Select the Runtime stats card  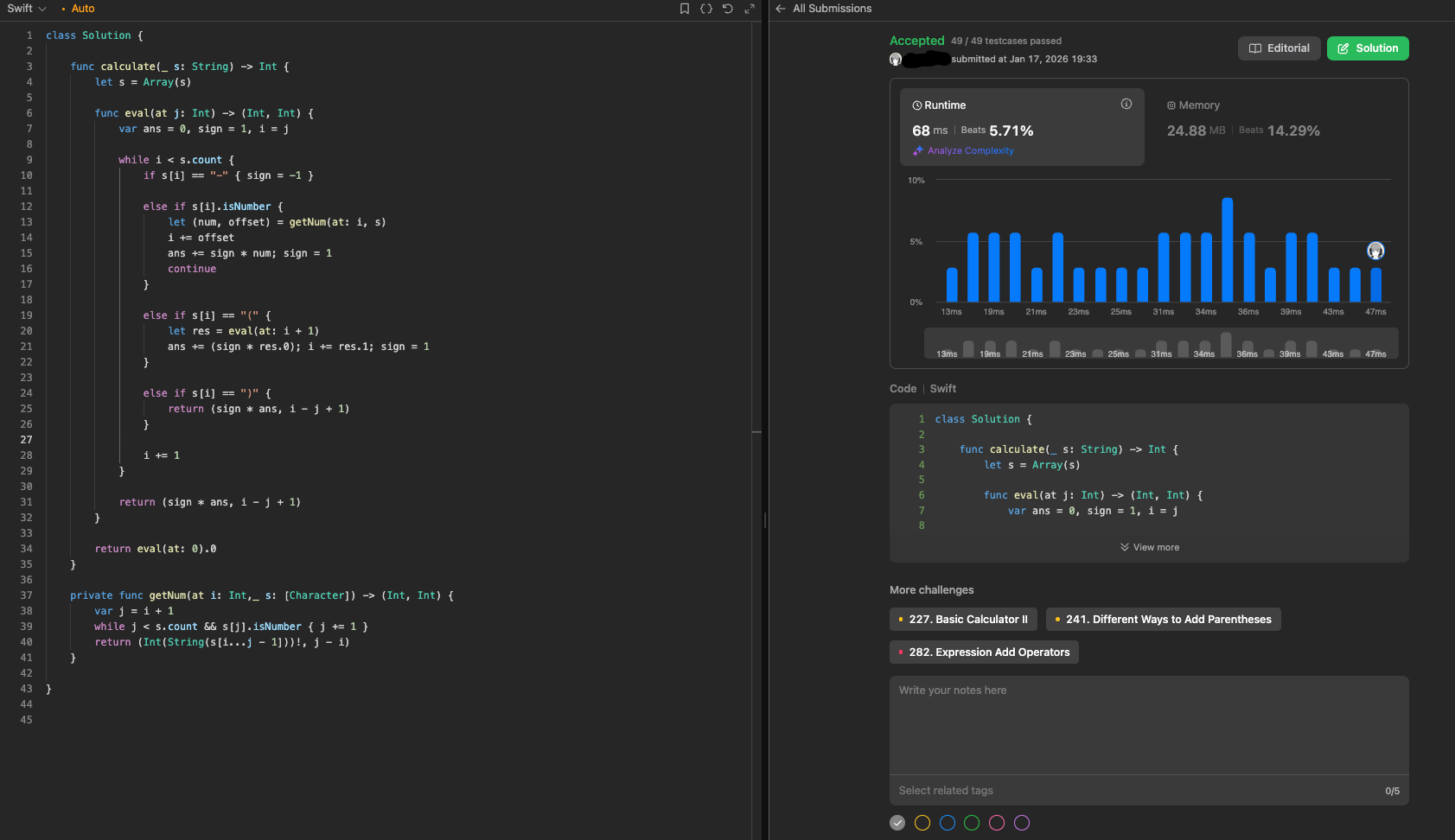click(x=1022, y=127)
